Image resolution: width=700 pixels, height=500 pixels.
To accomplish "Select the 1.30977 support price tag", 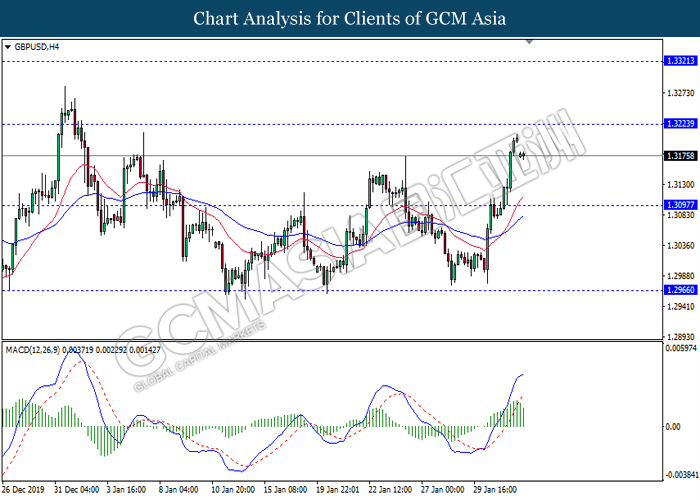I will point(680,205).
